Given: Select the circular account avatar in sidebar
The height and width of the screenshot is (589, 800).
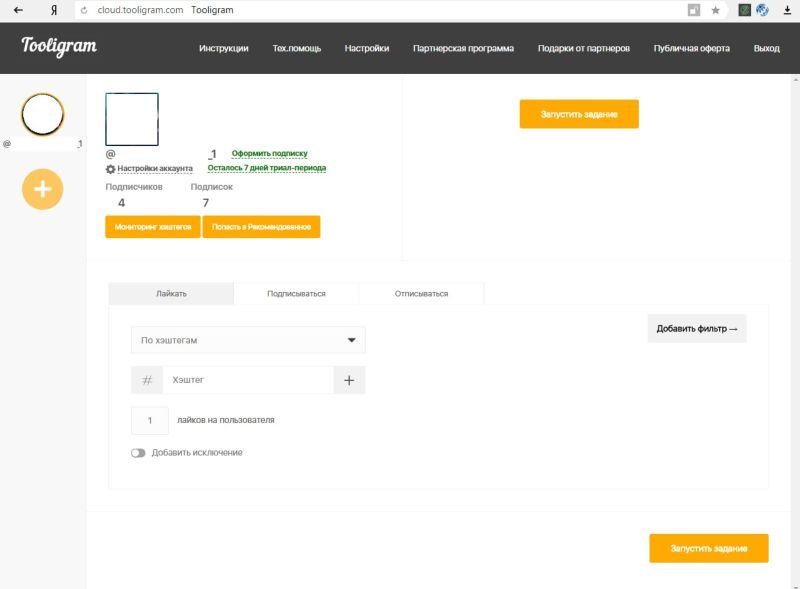Looking at the screenshot, I should tap(43, 115).
